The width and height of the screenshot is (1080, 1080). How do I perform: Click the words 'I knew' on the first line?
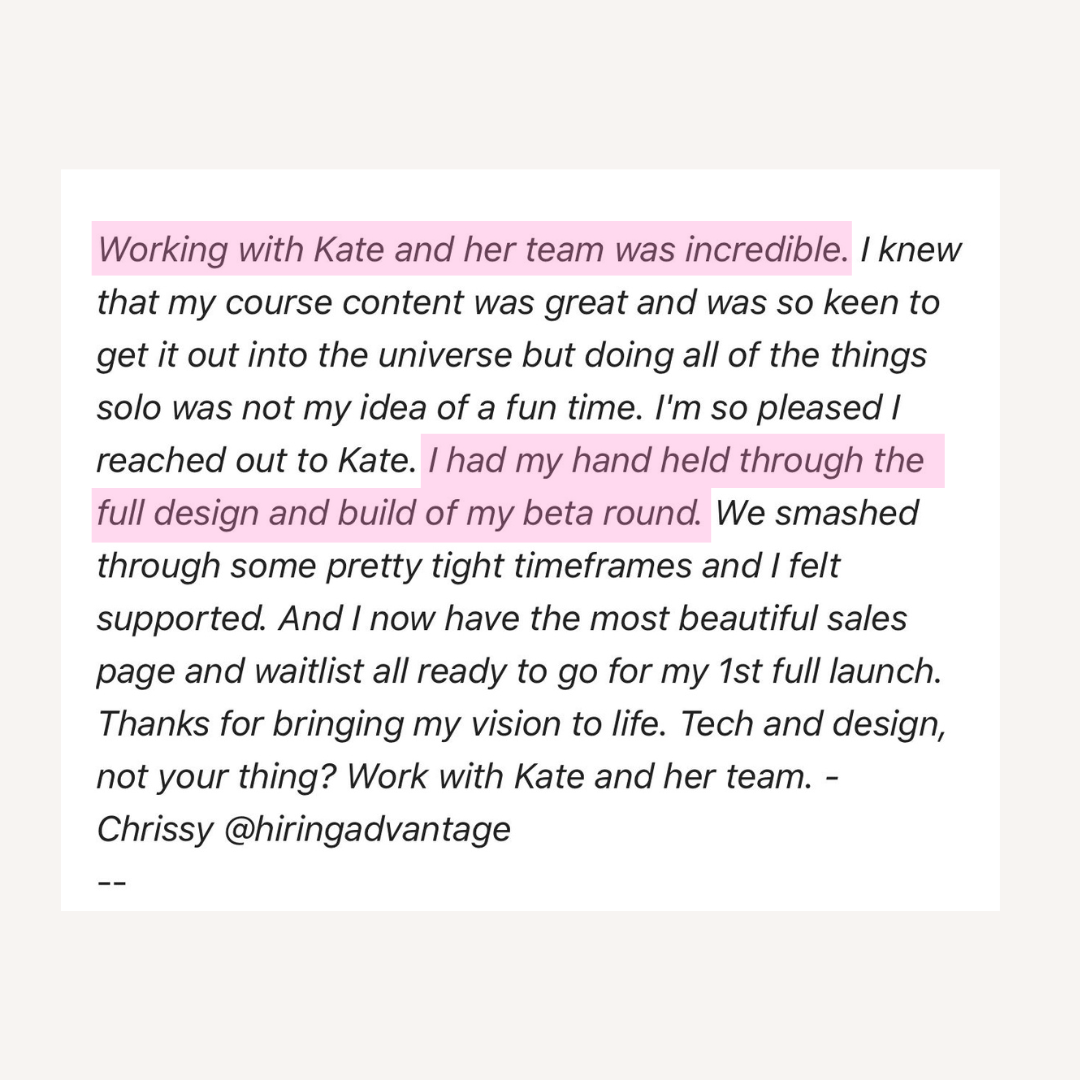[910, 249]
